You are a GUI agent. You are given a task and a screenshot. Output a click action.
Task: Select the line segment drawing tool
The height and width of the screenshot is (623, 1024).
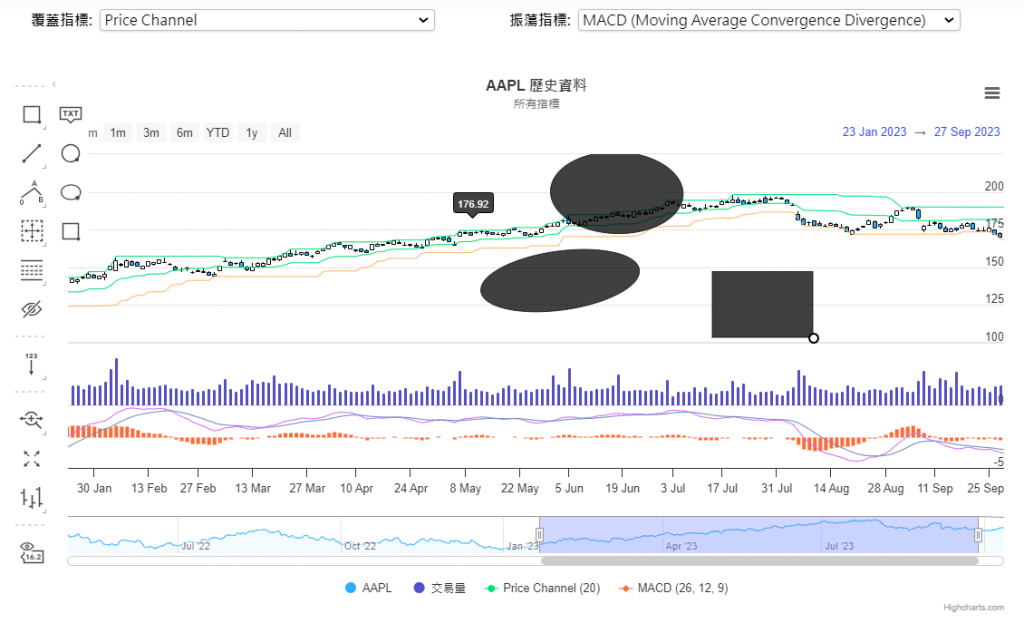pyautogui.click(x=31, y=153)
